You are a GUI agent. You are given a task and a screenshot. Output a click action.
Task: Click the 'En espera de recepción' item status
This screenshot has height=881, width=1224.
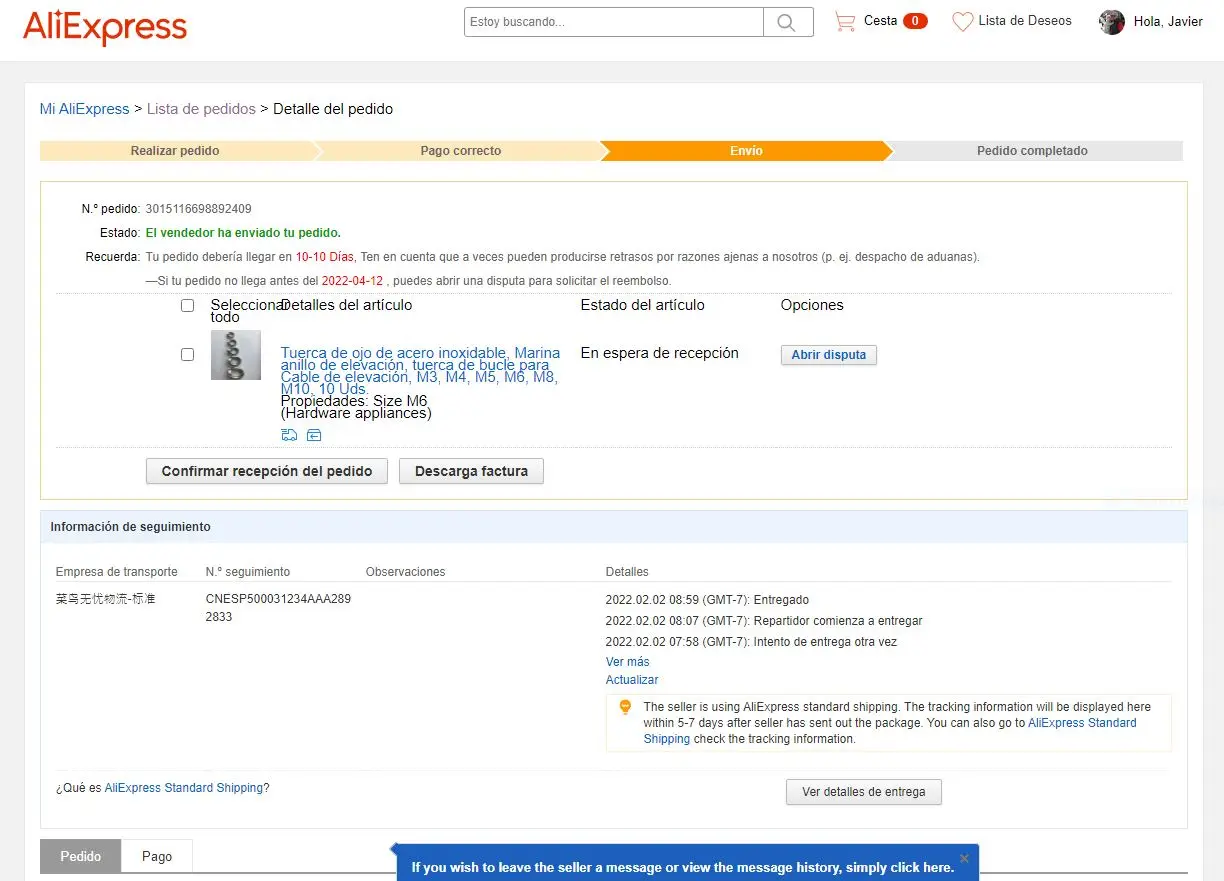coord(660,353)
